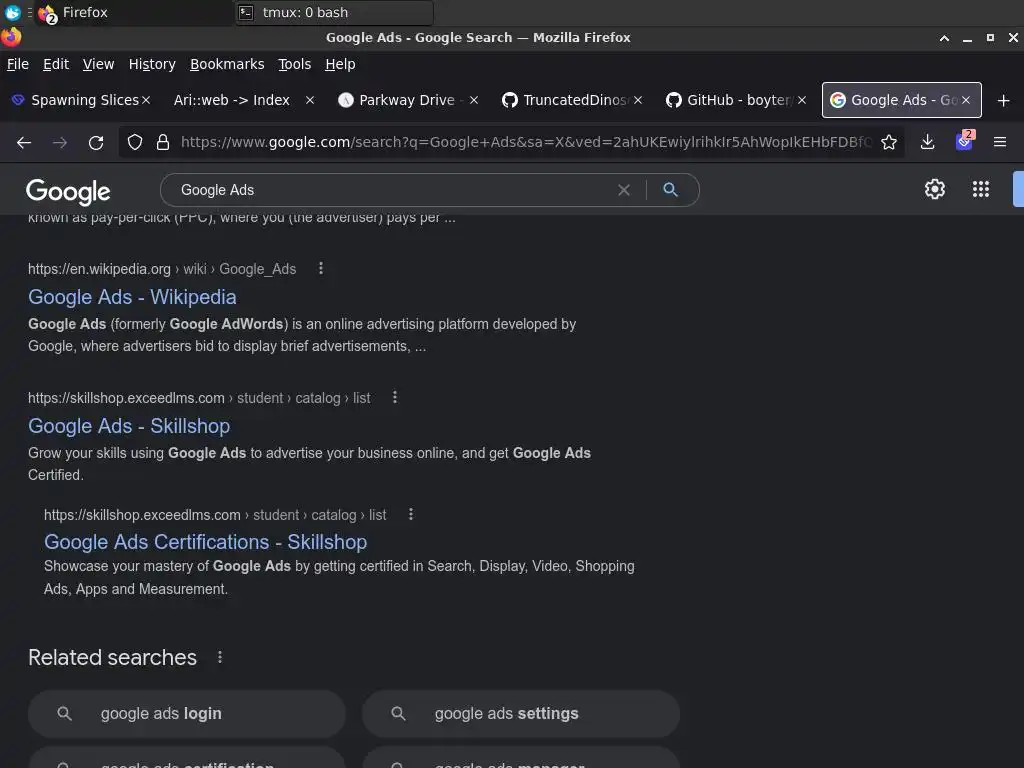Image resolution: width=1024 pixels, height=768 pixels.
Task: Reload the current page
Action: 96,142
